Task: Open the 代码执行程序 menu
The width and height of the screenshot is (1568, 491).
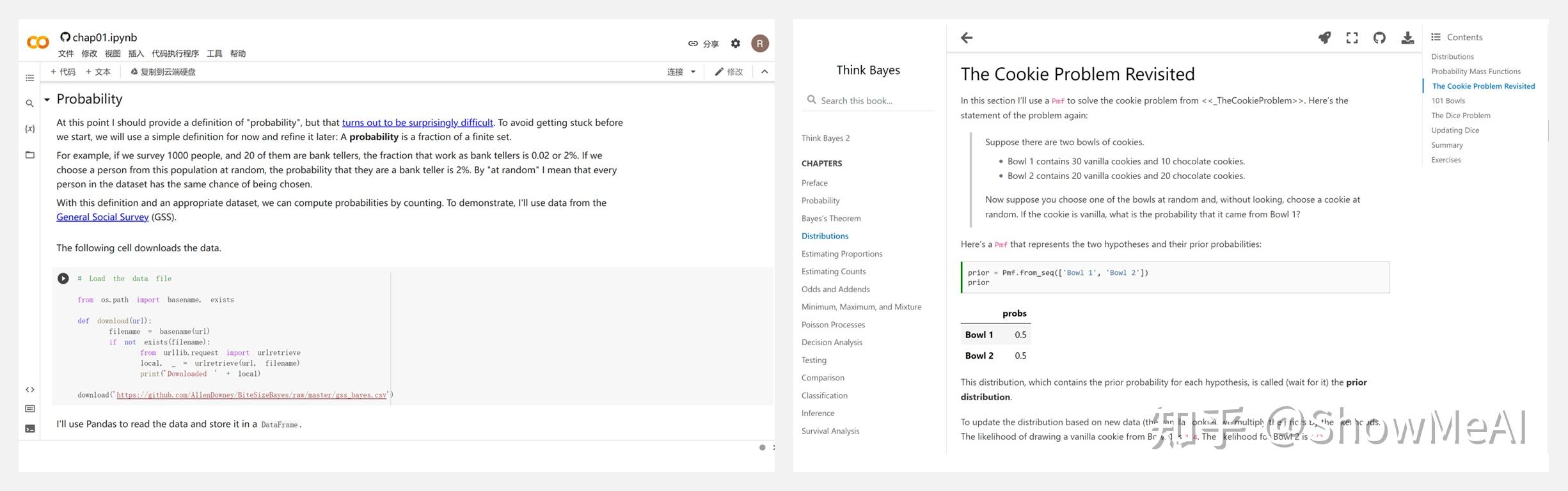Action: point(175,54)
